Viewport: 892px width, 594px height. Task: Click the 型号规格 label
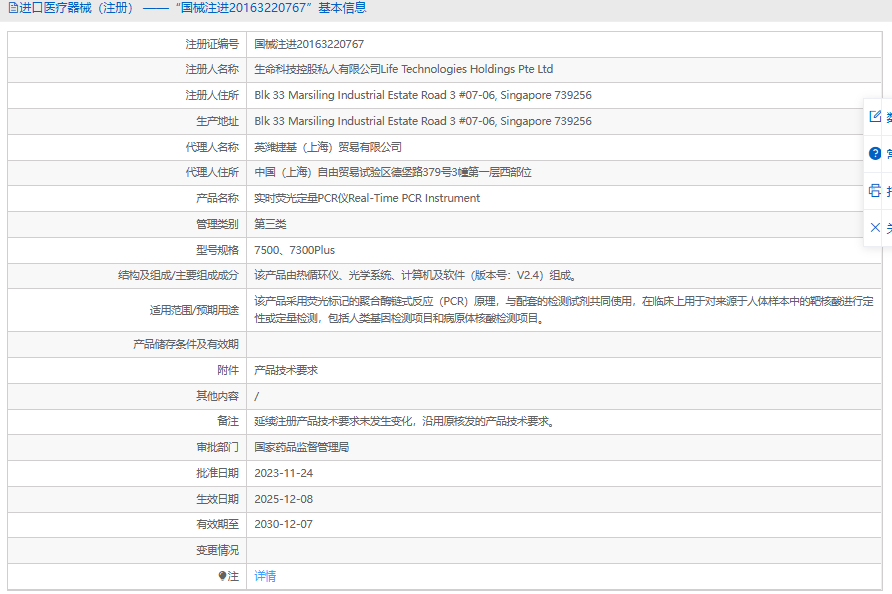tap(217, 250)
